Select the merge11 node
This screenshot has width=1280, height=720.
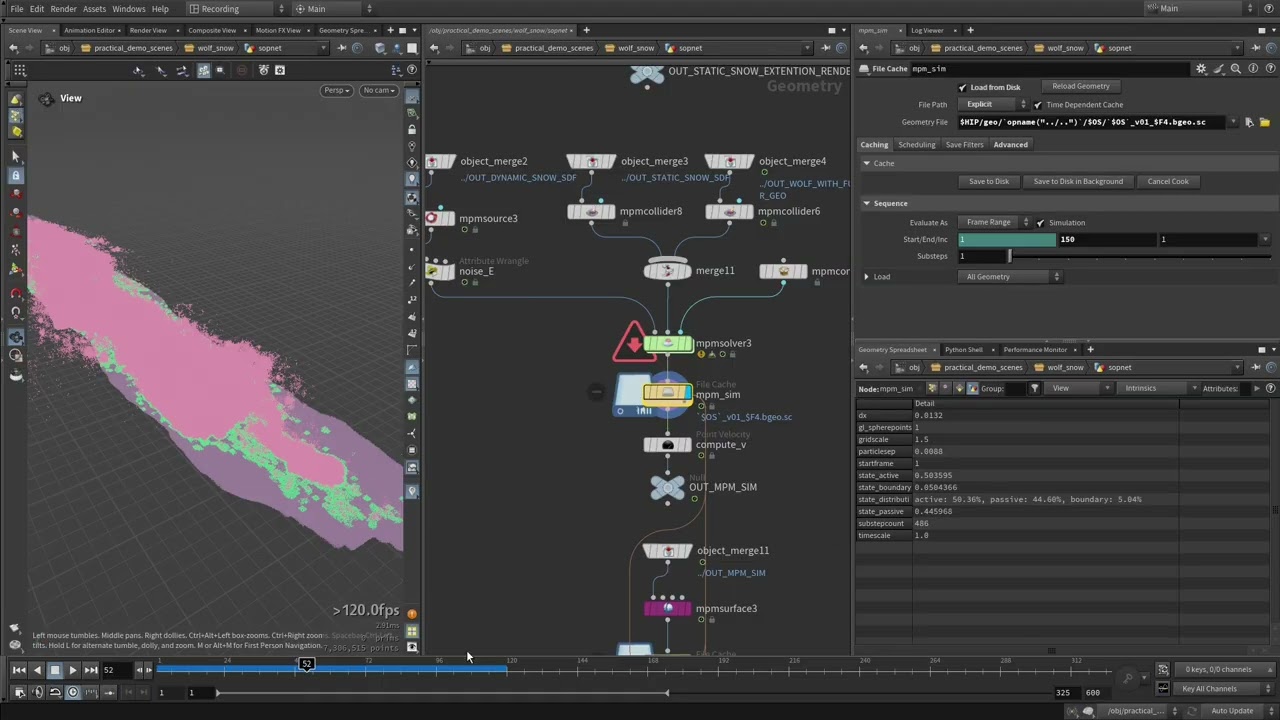coord(668,271)
